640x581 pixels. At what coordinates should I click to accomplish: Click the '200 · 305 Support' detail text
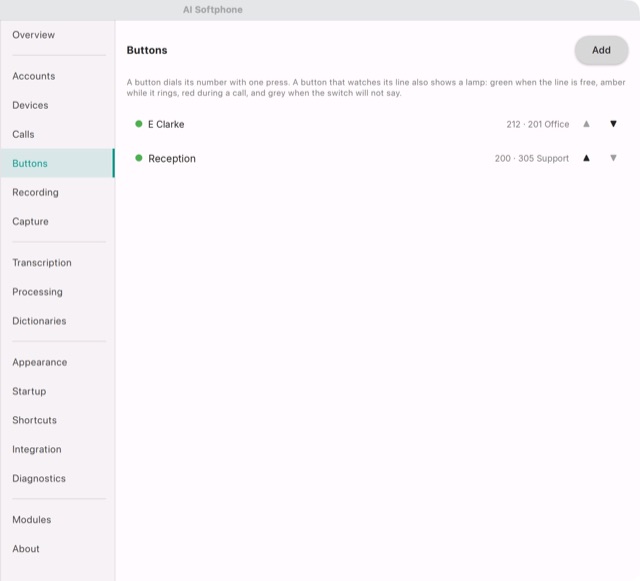[x=531, y=158]
